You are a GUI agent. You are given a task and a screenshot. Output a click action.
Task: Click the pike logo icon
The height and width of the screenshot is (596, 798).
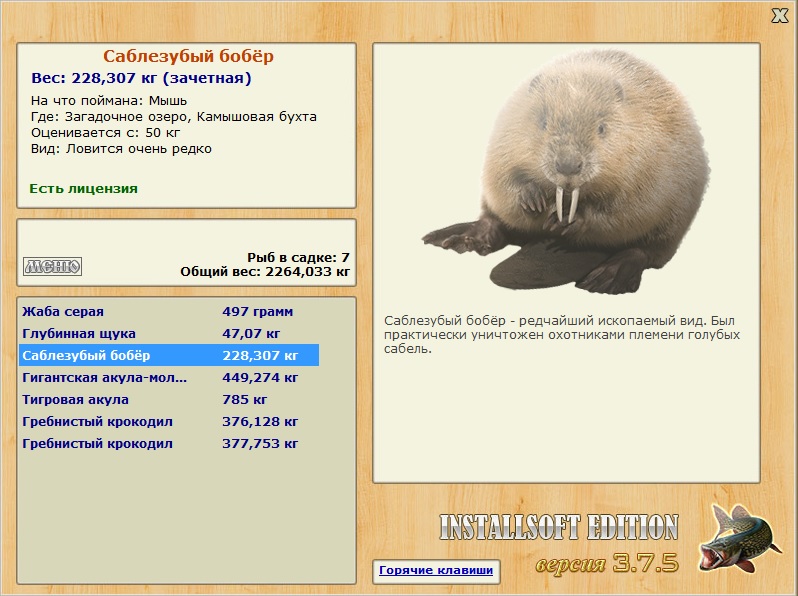tap(739, 538)
